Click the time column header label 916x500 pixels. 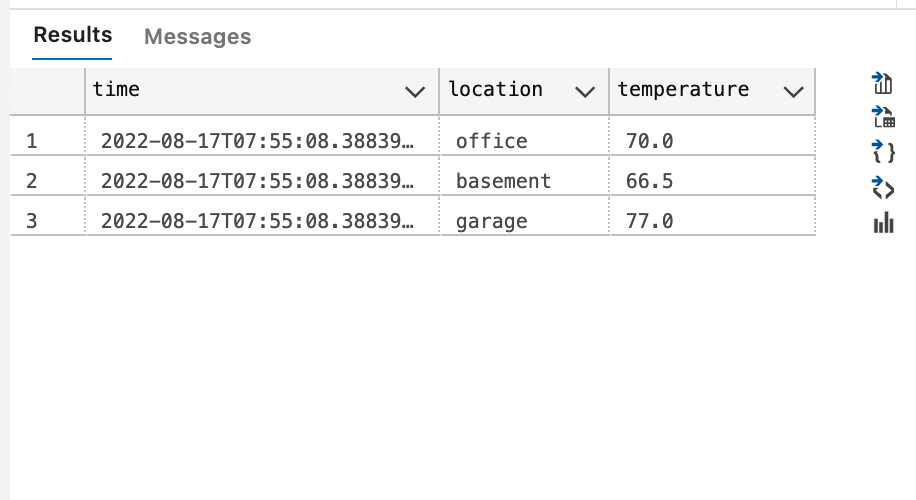pyautogui.click(x=116, y=89)
